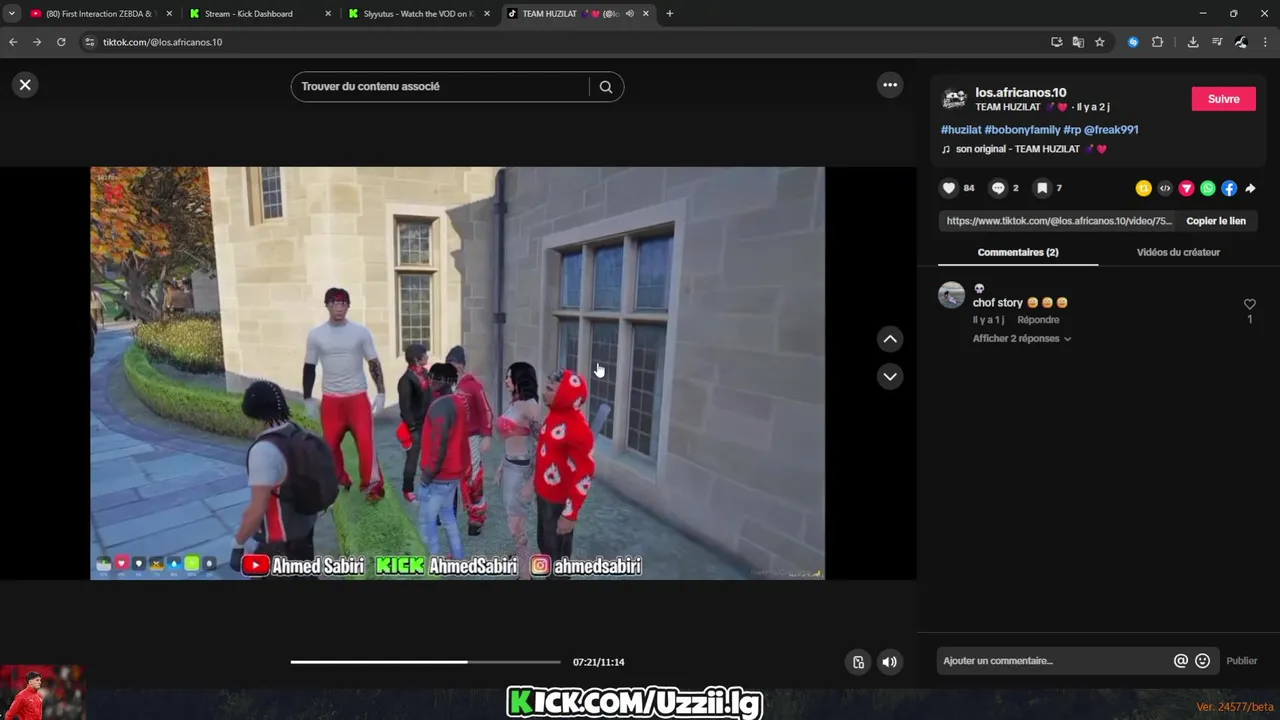
Task: Bookmark the video to favorites
Action: [x=1042, y=188]
